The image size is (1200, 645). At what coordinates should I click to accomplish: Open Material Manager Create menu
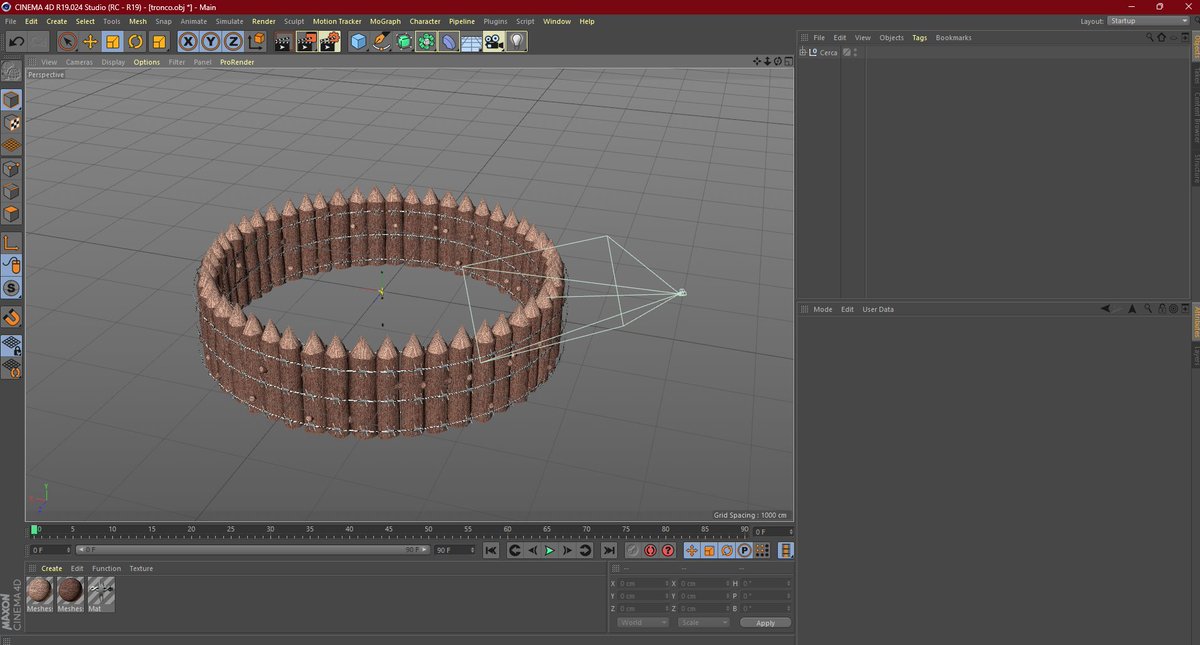click(51, 569)
